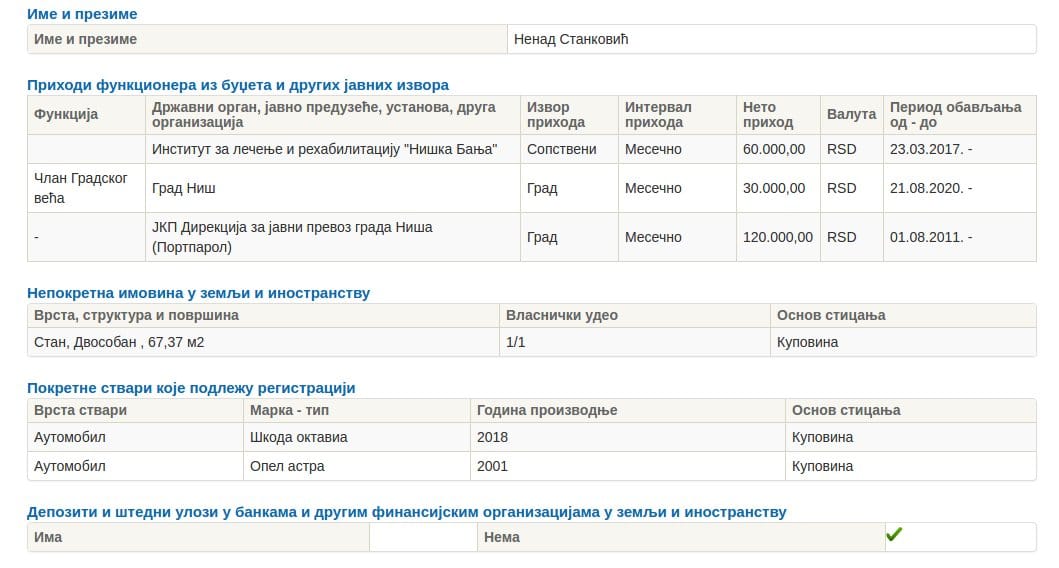1059x568 pixels.
Task: Select the Депозити и штедни улози heading
Action: [x=406, y=512]
